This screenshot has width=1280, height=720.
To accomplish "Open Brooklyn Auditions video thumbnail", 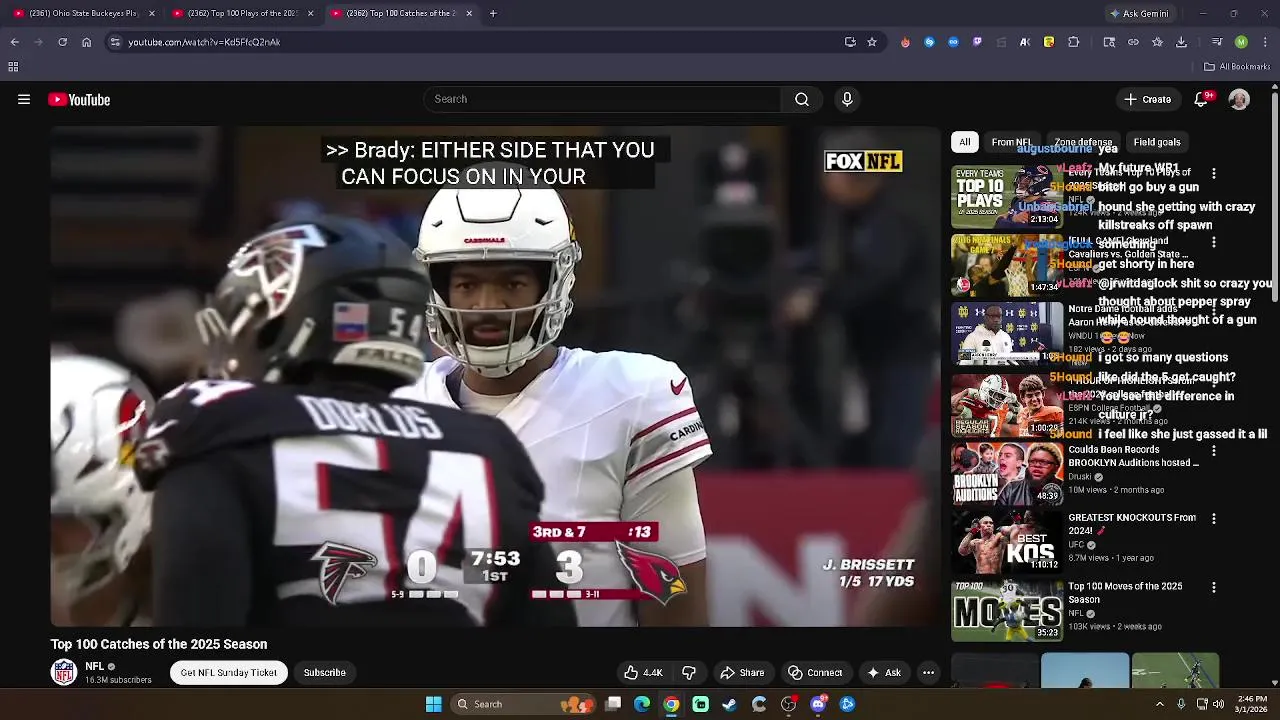I will coord(1007,474).
